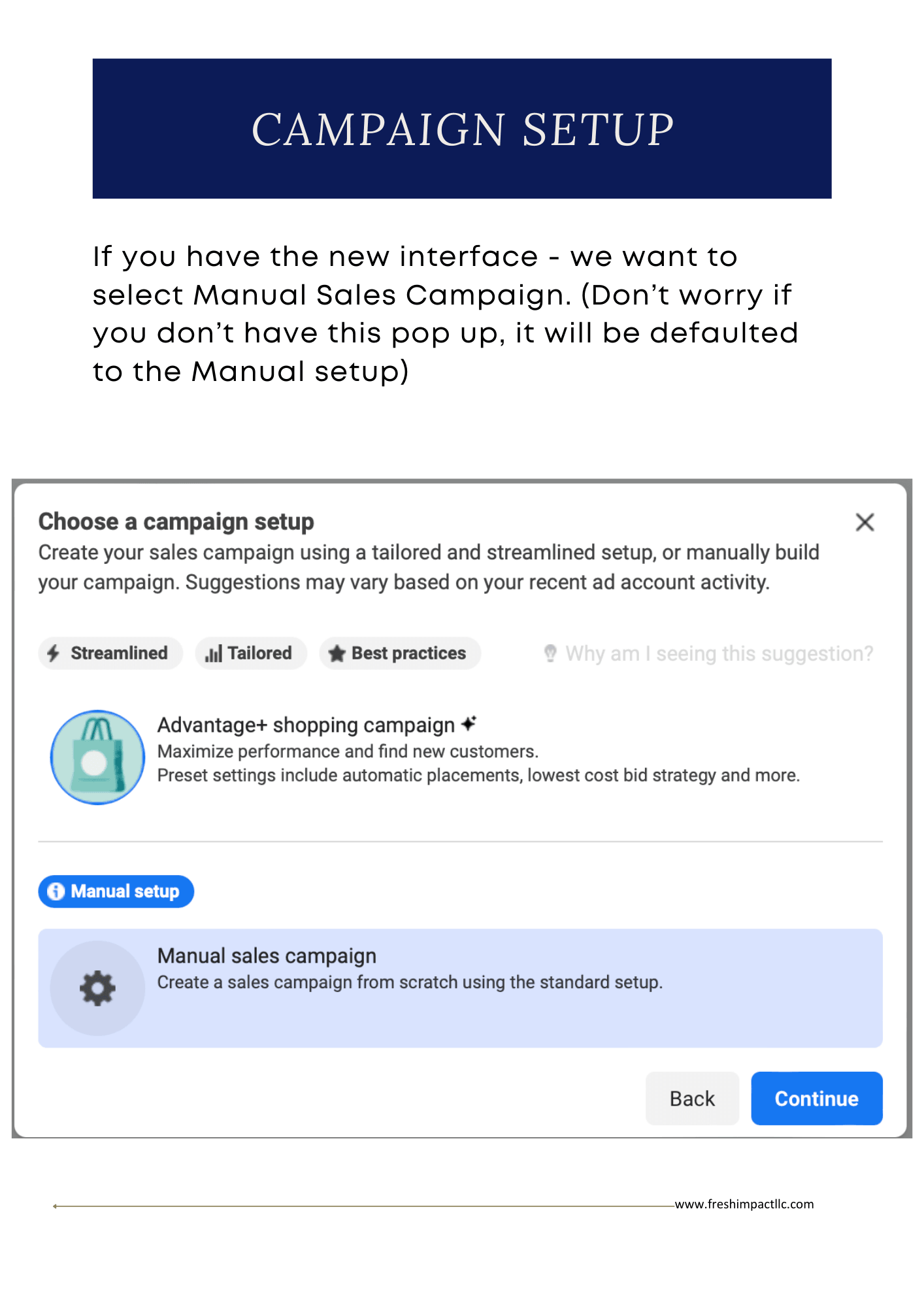
Task: Close the Choose a campaign setup dialog
Action: click(865, 522)
